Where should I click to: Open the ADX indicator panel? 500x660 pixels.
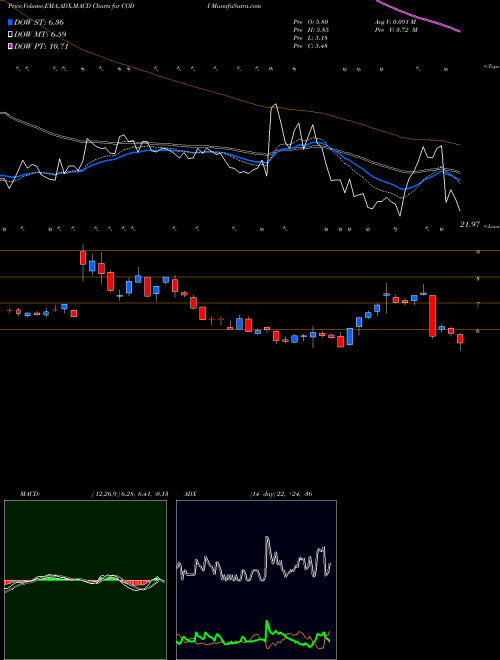[x=256, y=580]
